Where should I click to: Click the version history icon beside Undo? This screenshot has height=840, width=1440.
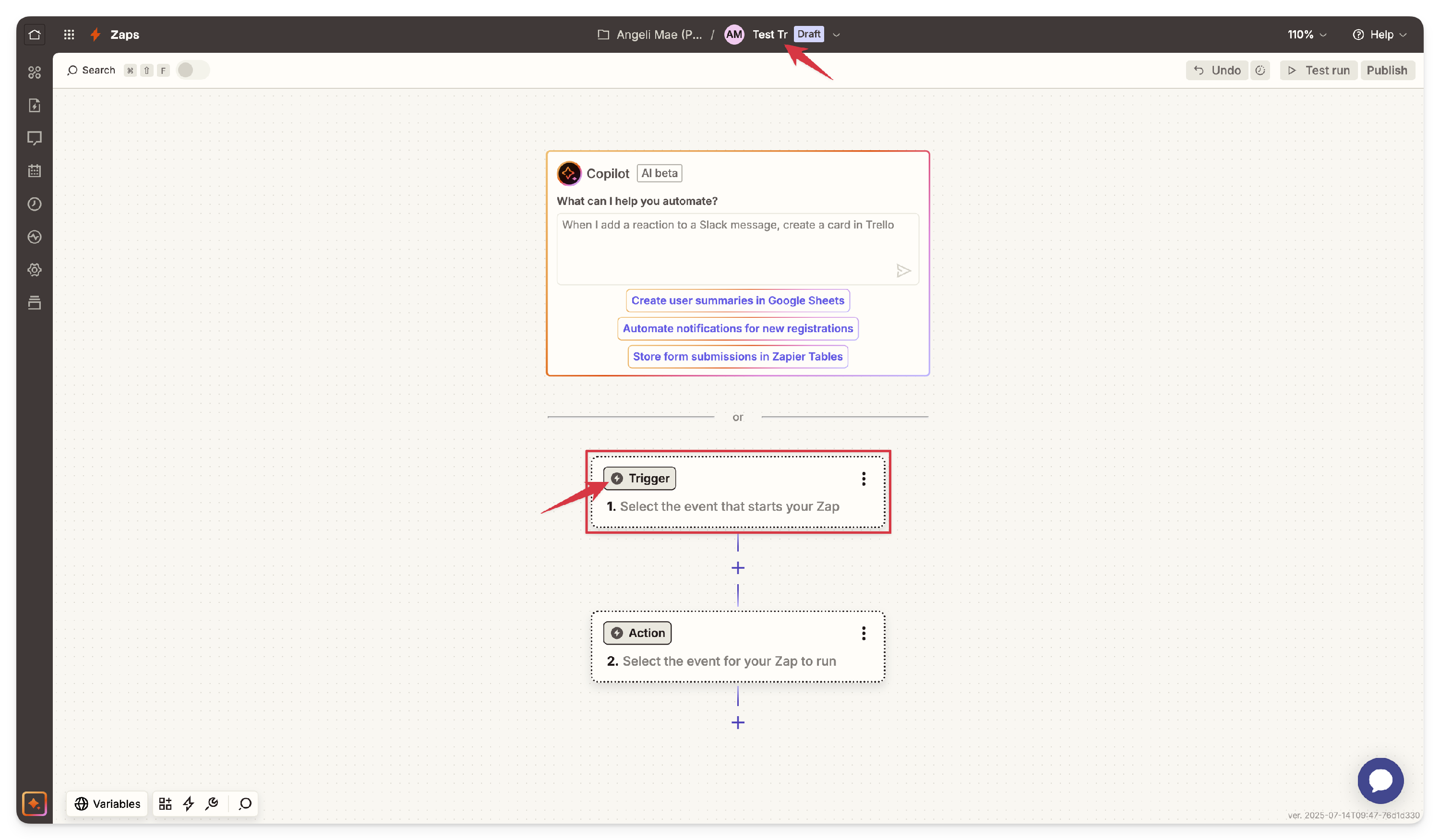[1260, 70]
